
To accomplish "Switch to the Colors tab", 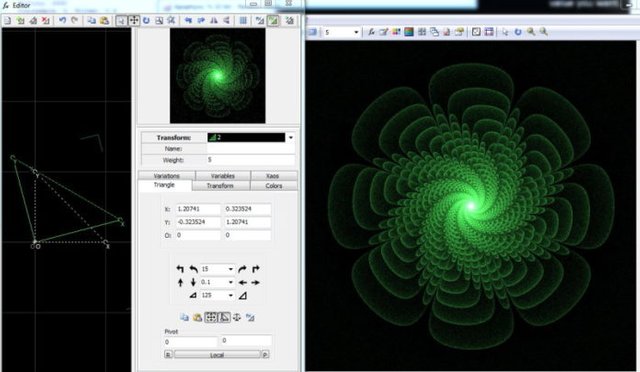I will tap(273, 186).
